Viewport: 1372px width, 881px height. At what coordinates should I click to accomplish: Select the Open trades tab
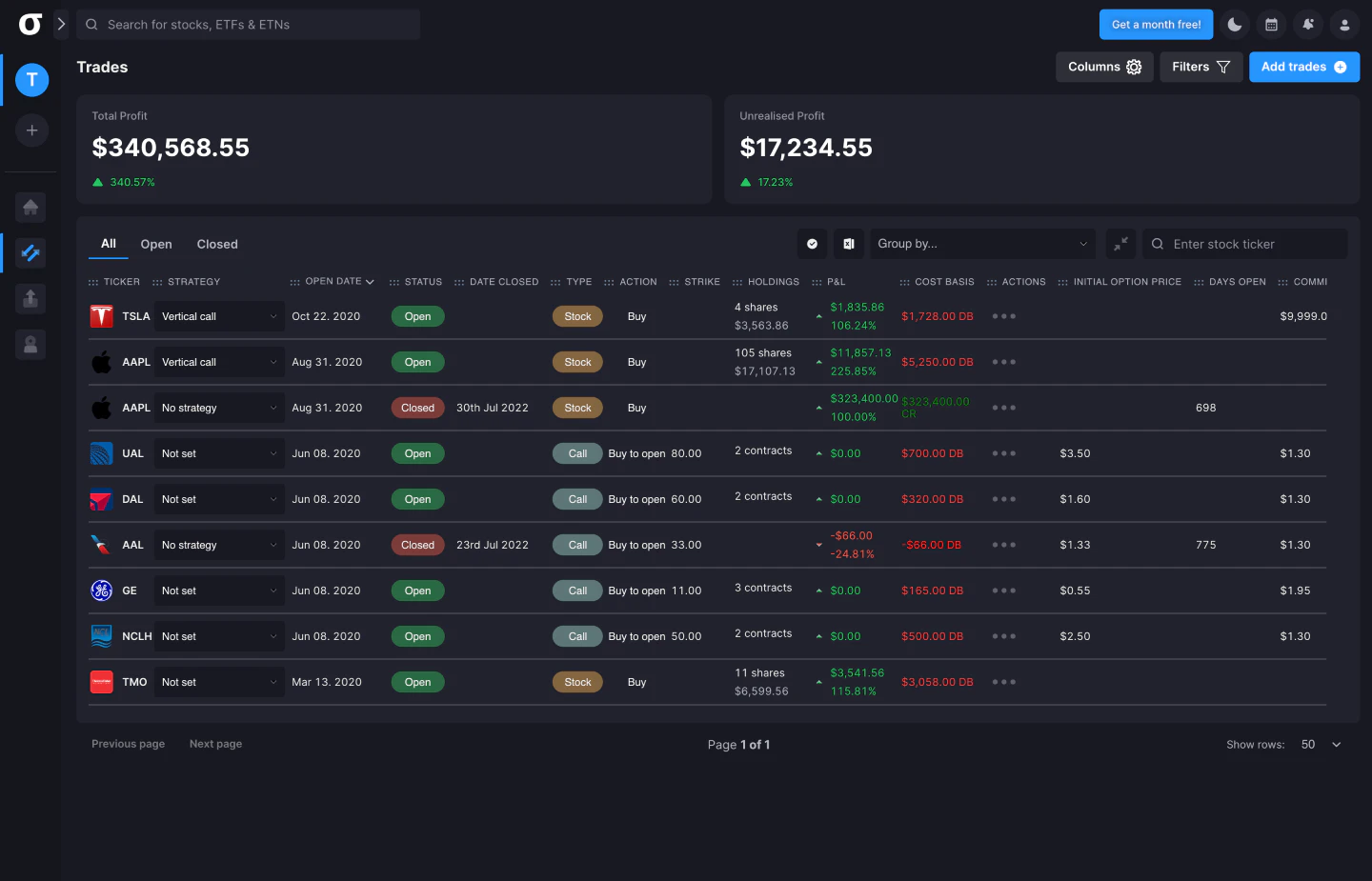pyautogui.click(x=155, y=244)
